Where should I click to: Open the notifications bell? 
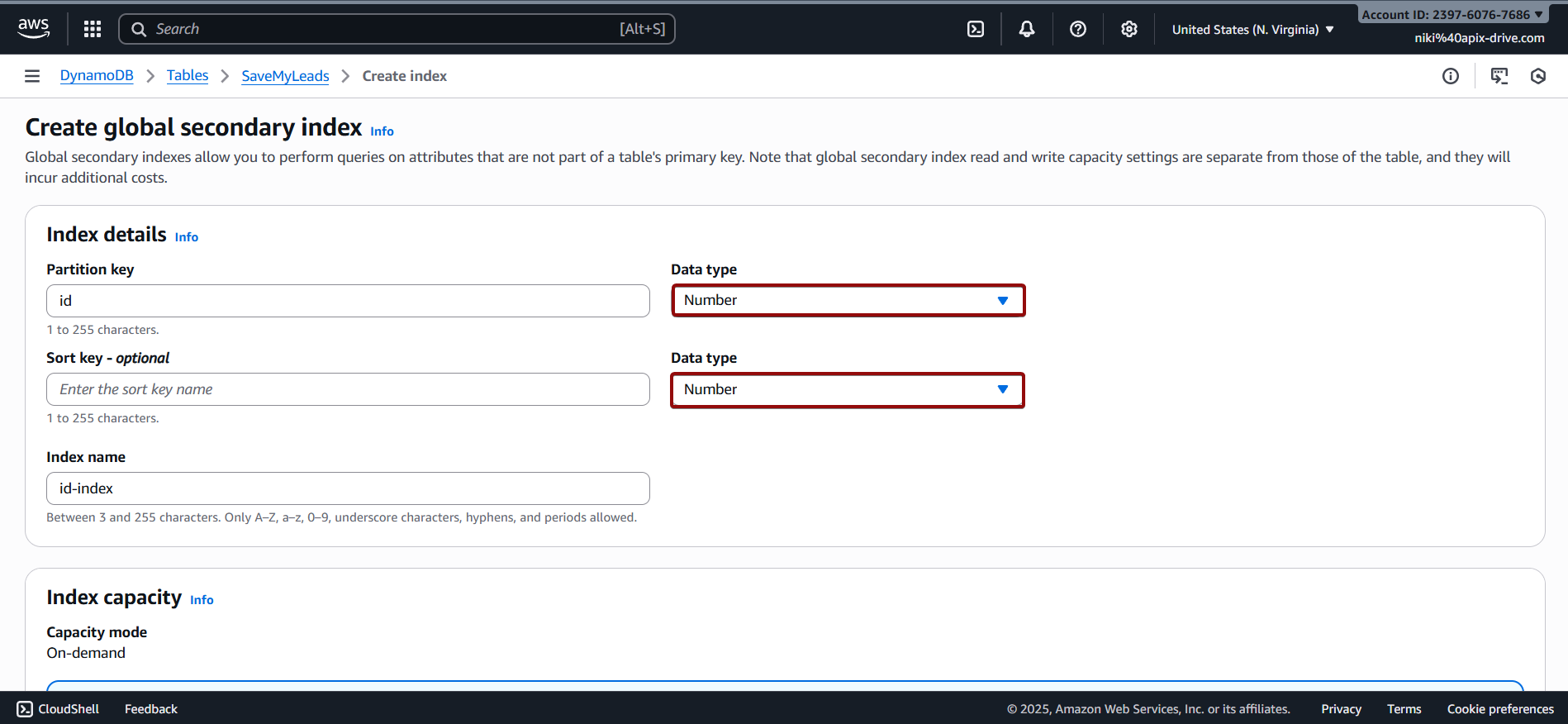click(1027, 29)
